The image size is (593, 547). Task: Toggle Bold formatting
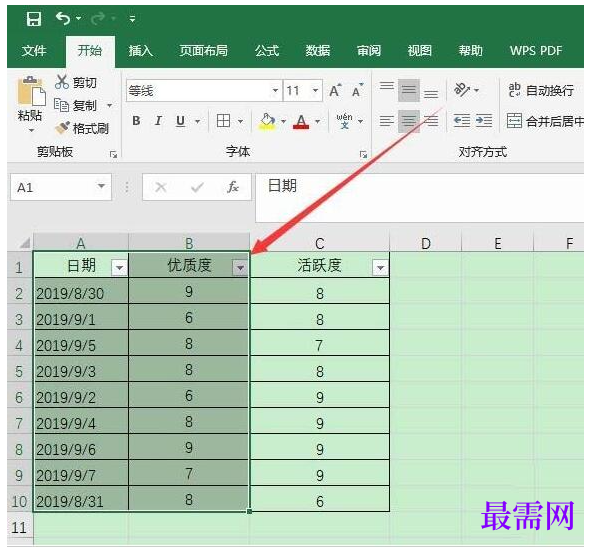(x=136, y=121)
